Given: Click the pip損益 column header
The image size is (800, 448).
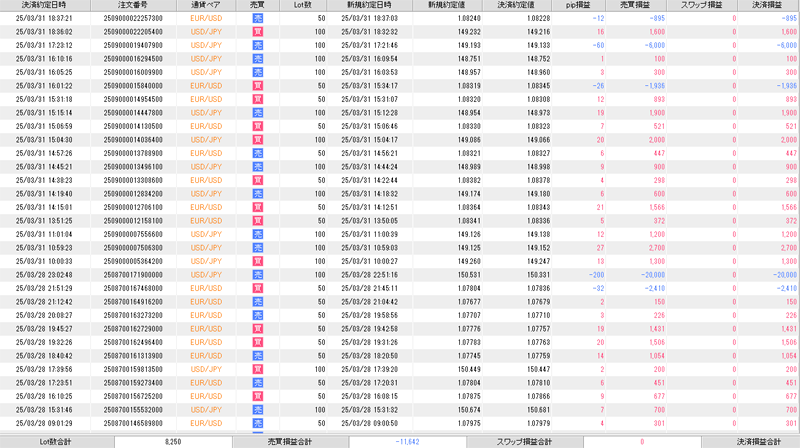Looking at the screenshot, I should [x=578, y=5].
